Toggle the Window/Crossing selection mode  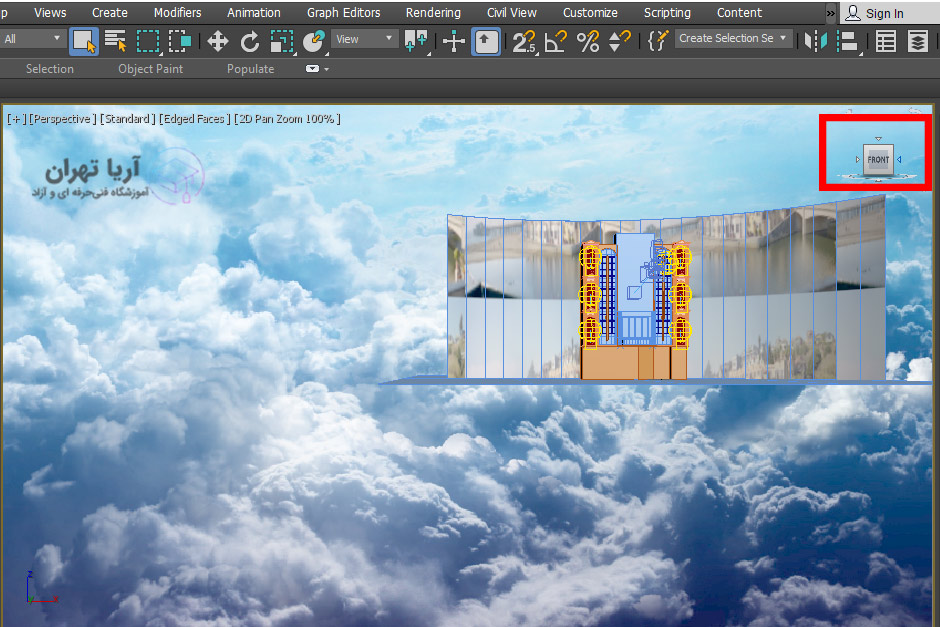tap(180, 41)
